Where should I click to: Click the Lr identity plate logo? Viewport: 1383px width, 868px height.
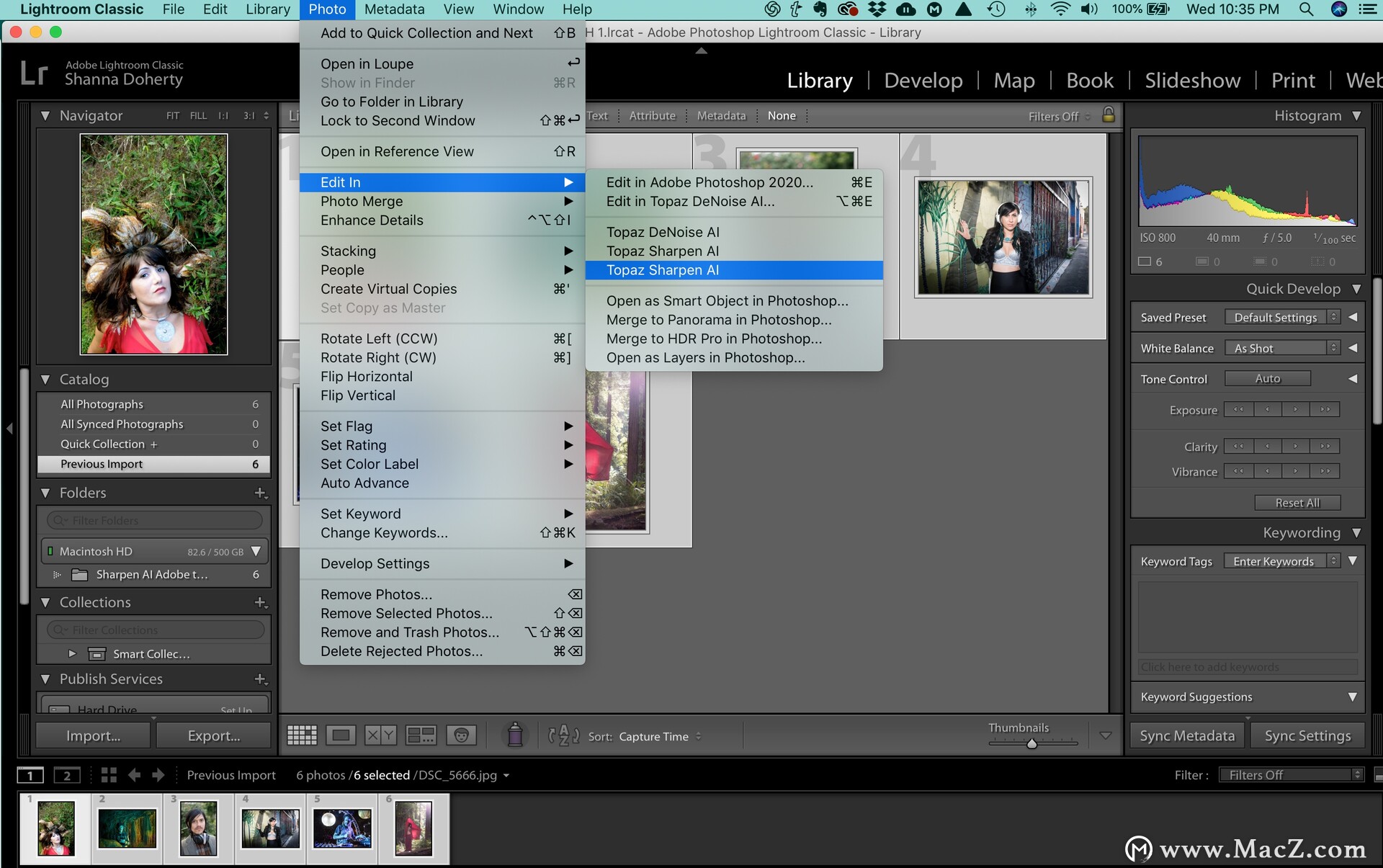point(34,73)
